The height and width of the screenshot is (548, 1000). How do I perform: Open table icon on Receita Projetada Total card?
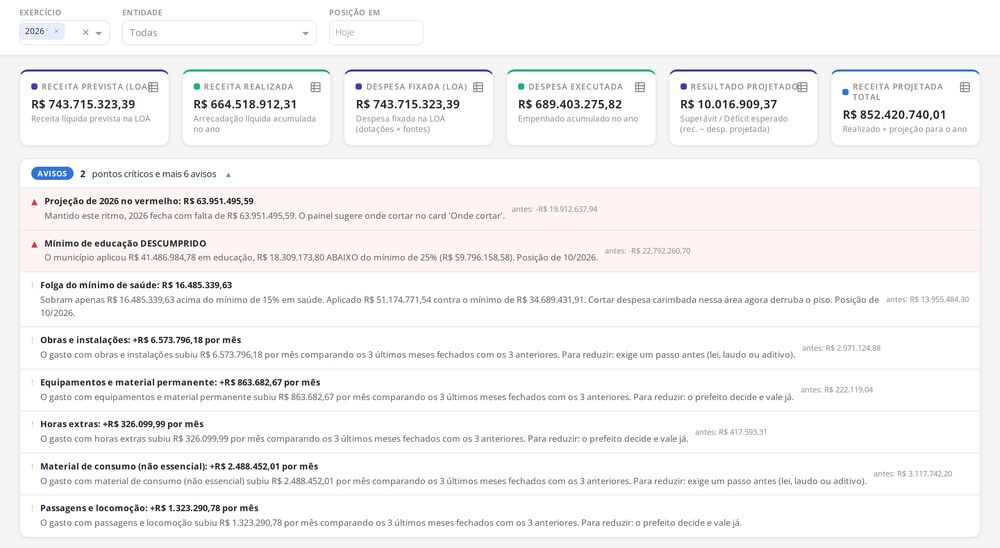pyautogui.click(x=964, y=87)
